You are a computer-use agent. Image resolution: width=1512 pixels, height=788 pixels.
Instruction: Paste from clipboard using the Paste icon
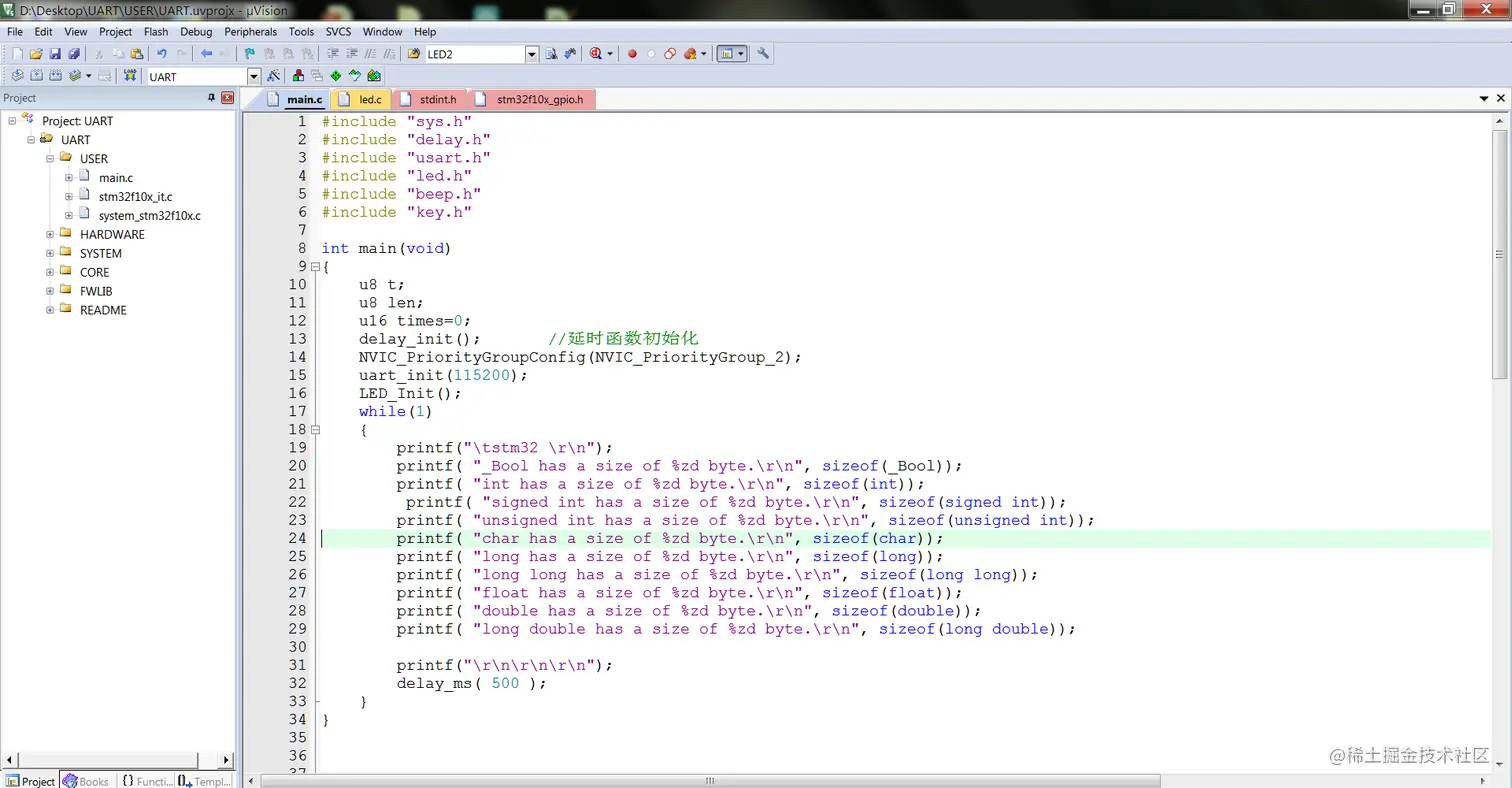pyautogui.click(x=137, y=54)
